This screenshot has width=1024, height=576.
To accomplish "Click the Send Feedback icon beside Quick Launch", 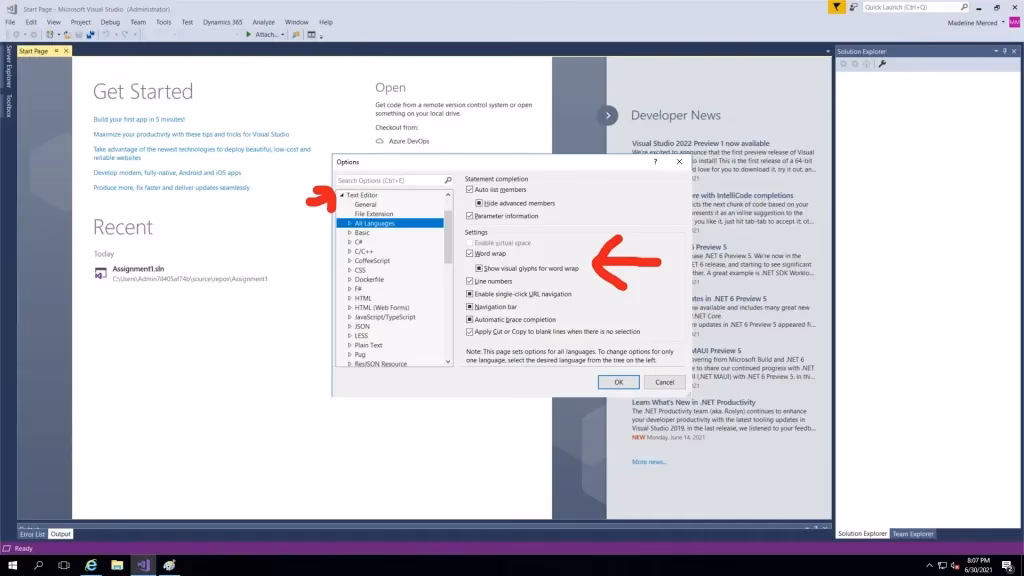I will tap(854, 7).
